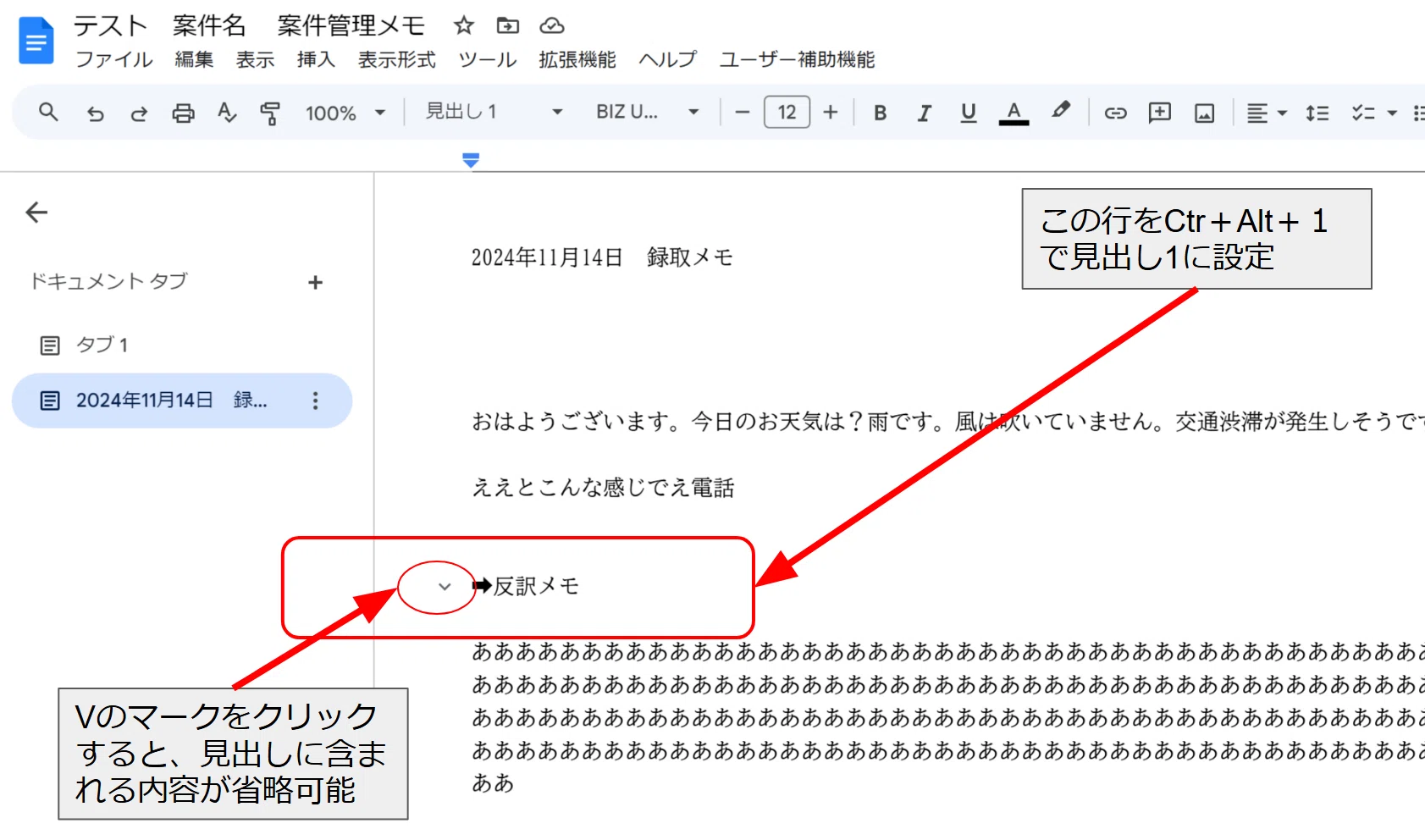Select the 2024年11月14日 録... tab
The height and width of the screenshot is (840, 1425).
point(181,401)
